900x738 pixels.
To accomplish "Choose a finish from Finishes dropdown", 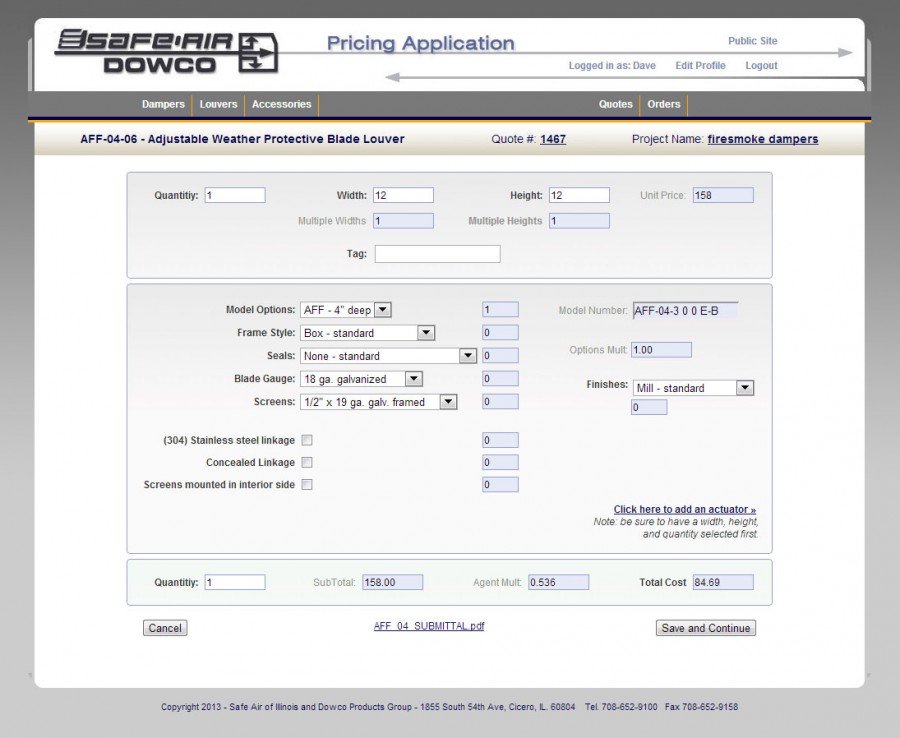I will pyautogui.click(x=693, y=388).
